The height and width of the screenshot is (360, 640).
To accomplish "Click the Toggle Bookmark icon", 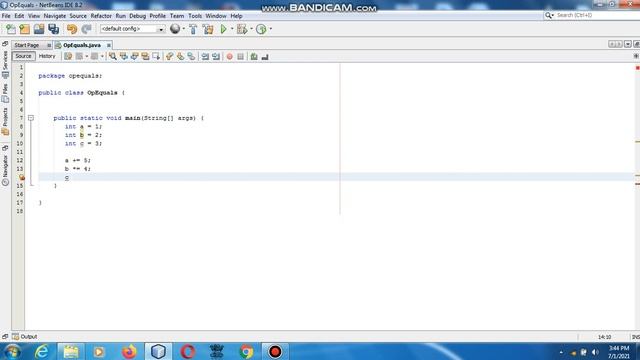I will [x=191, y=57].
